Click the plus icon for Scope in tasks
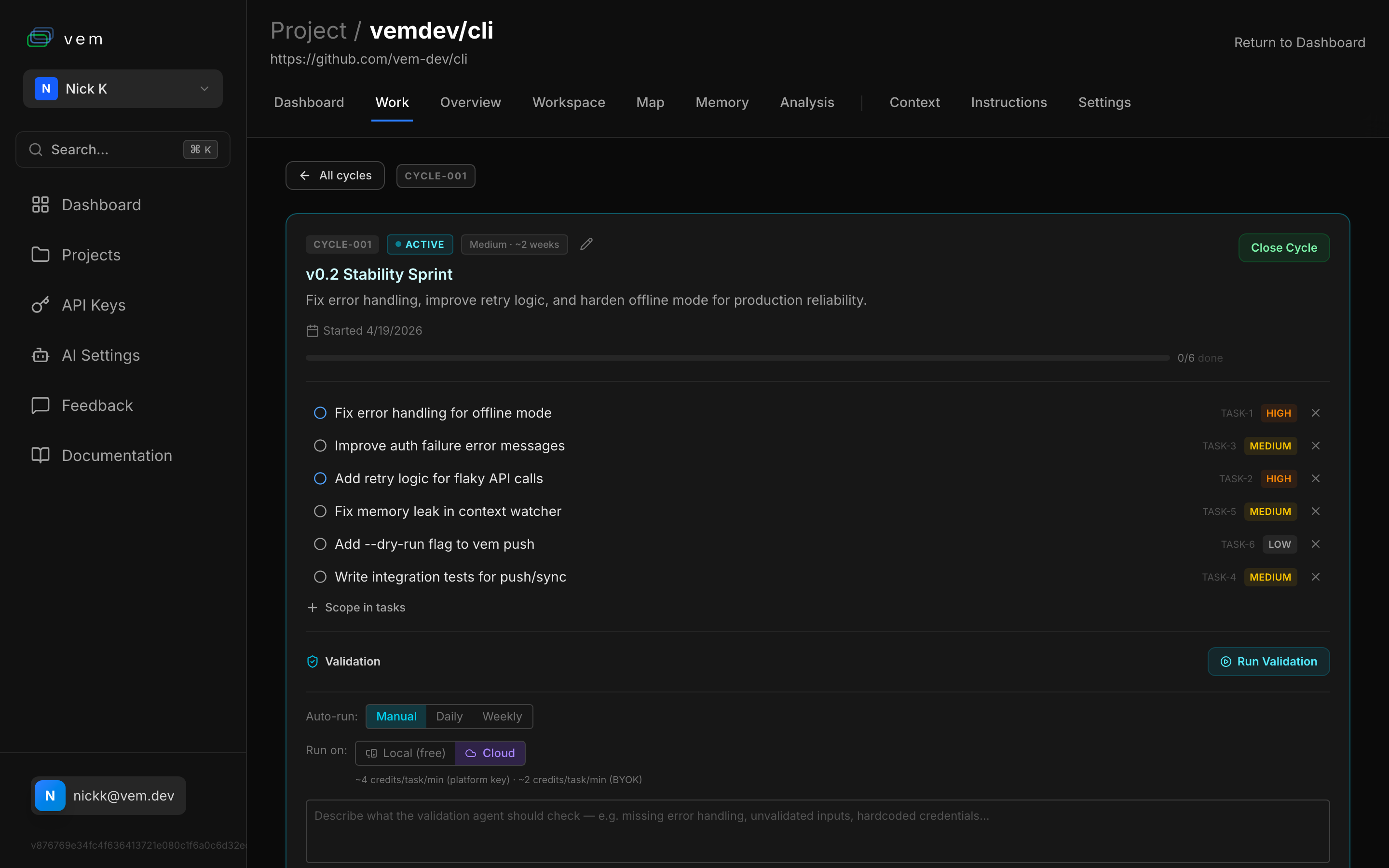Image resolution: width=1389 pixels, height=868 pixels. click(312, 608)
